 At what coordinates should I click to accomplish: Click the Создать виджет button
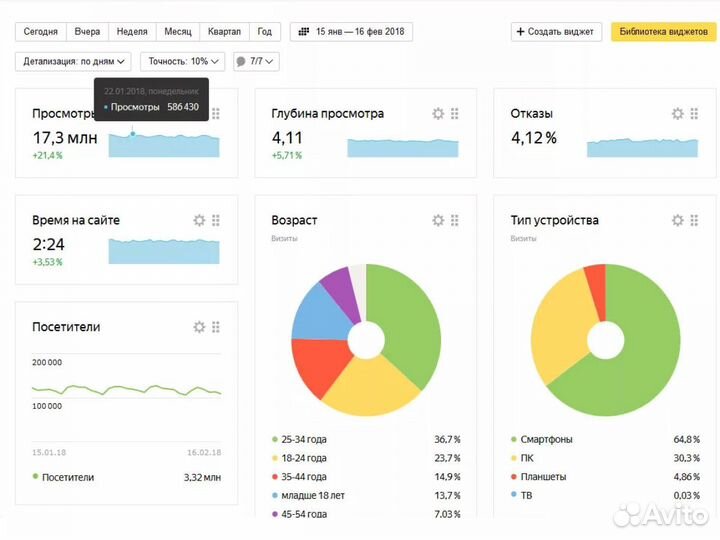coord(557,32)
